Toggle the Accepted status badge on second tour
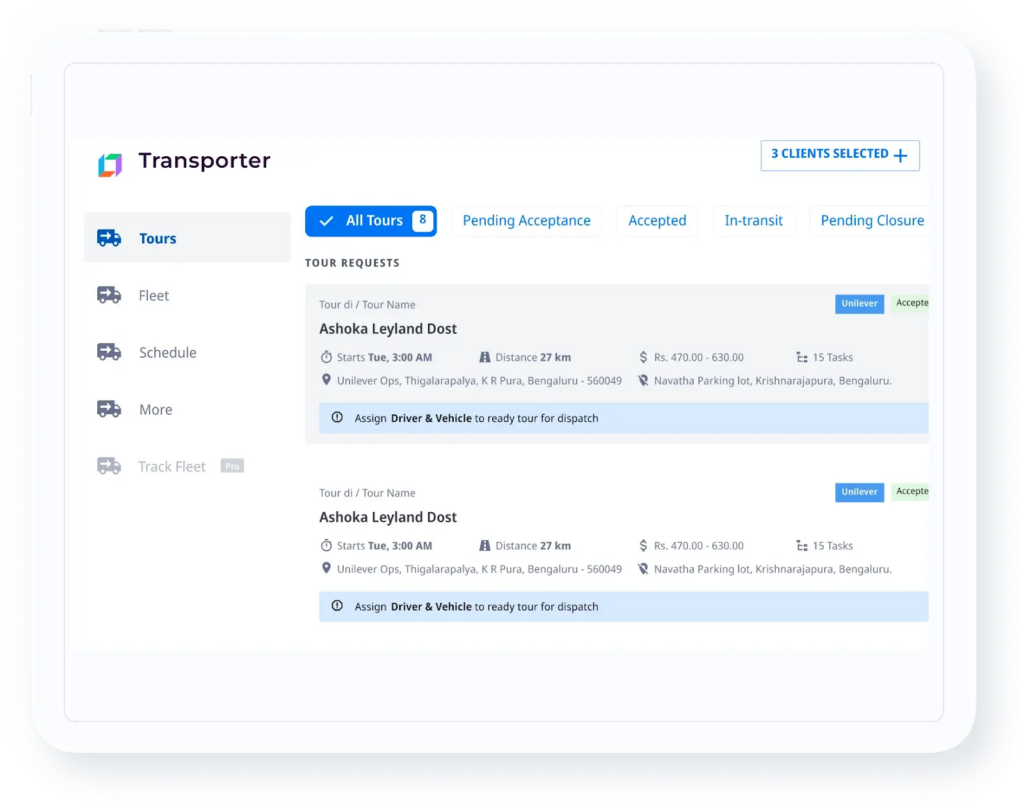This screenshot has width=1024, height=804. click(x=911, y=491)
